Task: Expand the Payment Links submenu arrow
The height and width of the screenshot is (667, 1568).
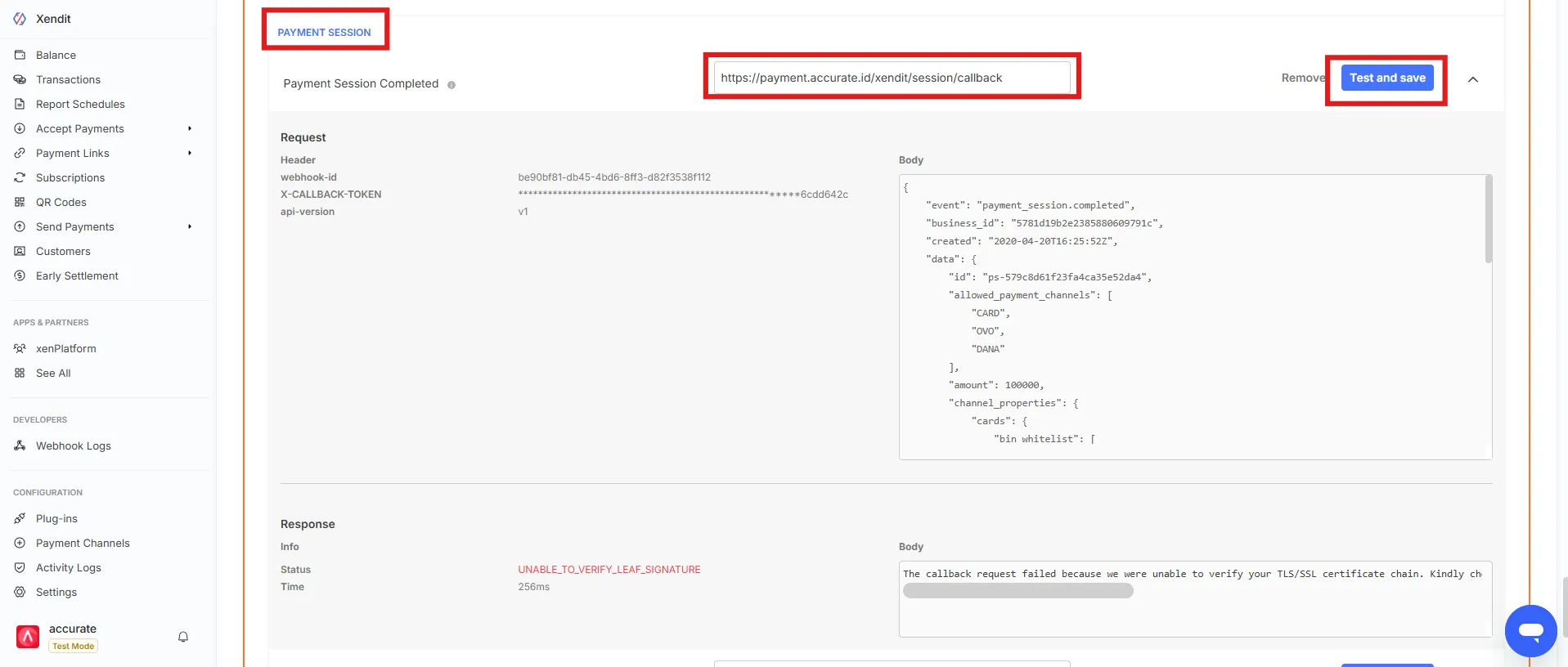Action: [x=190, y=153]
